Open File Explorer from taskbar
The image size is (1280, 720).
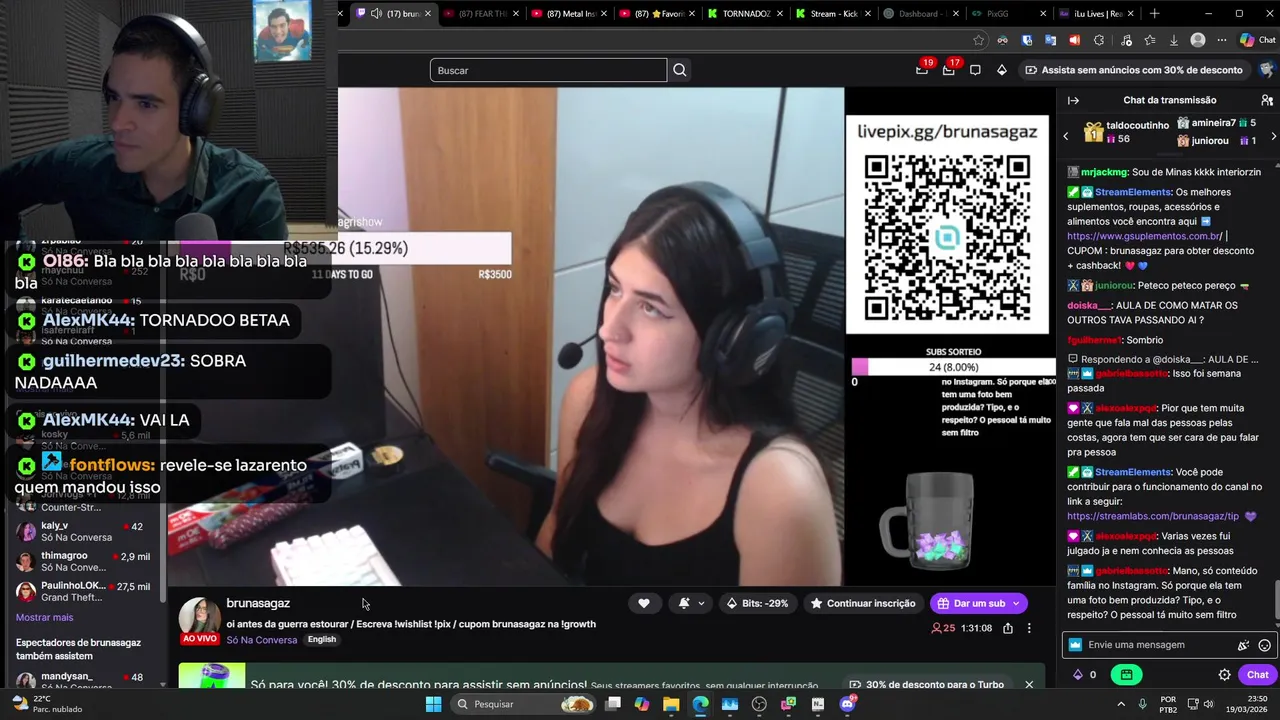(671, 704)
